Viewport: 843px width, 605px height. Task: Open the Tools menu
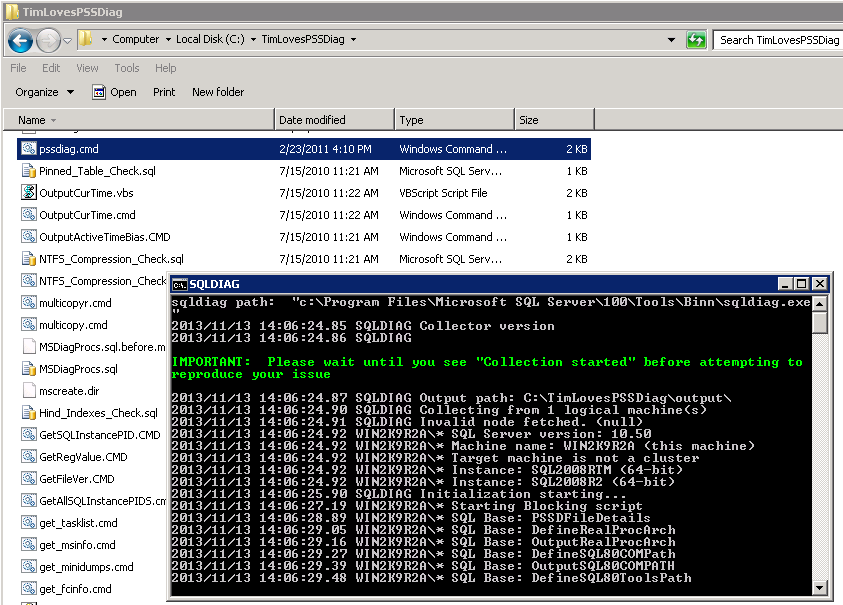(x=127, y=68)
